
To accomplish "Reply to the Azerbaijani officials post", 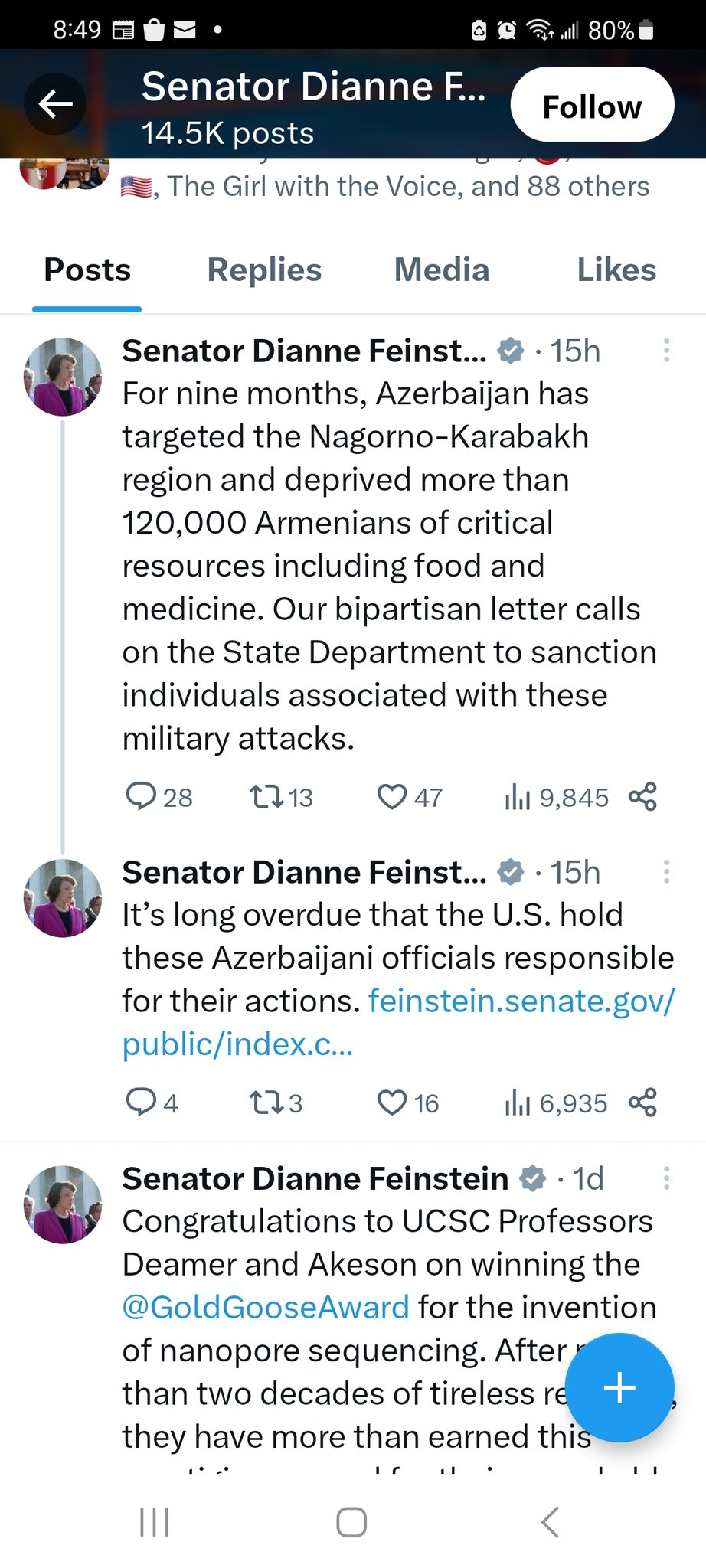I will (141, 1102).
